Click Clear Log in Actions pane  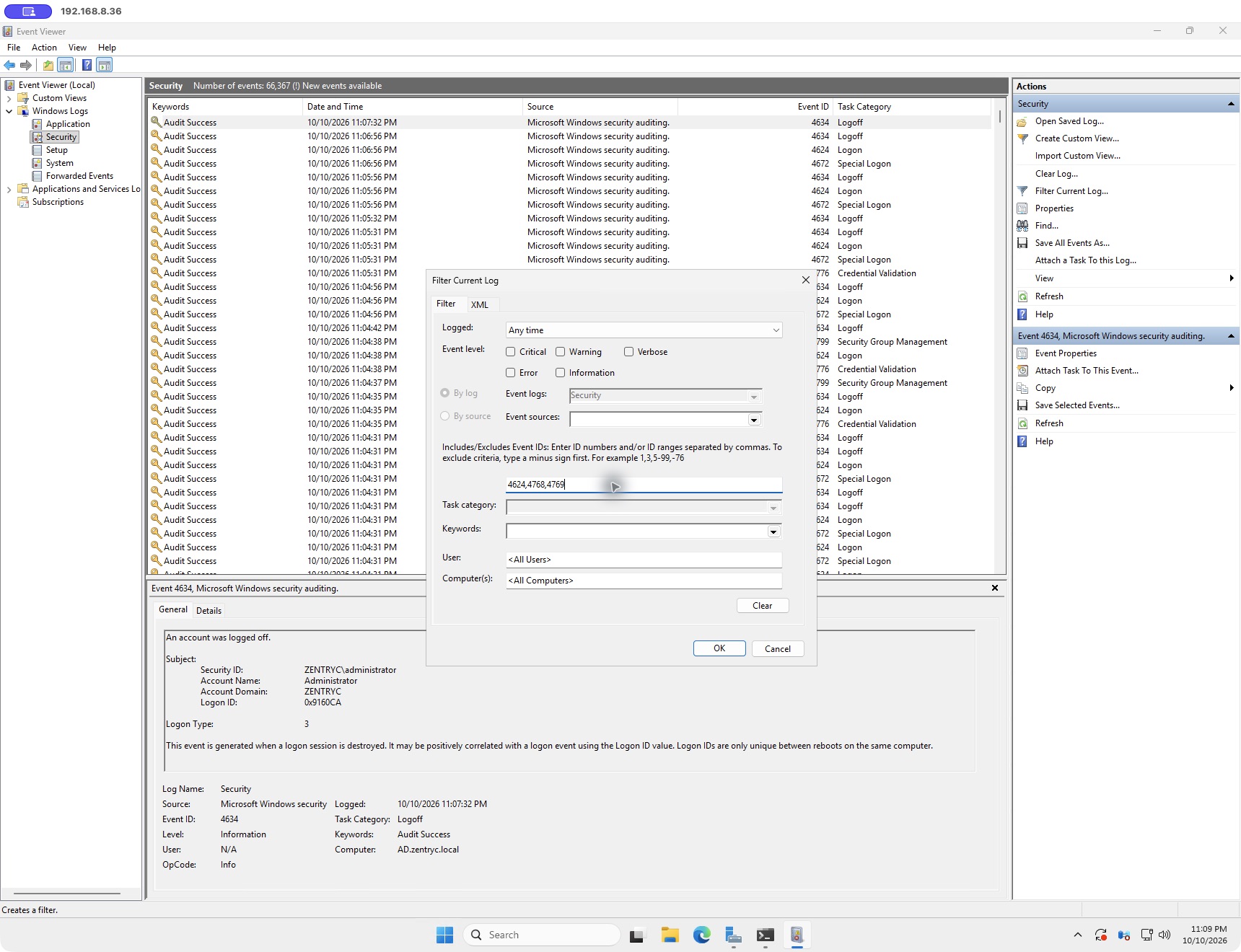(x=1056, y=174)
